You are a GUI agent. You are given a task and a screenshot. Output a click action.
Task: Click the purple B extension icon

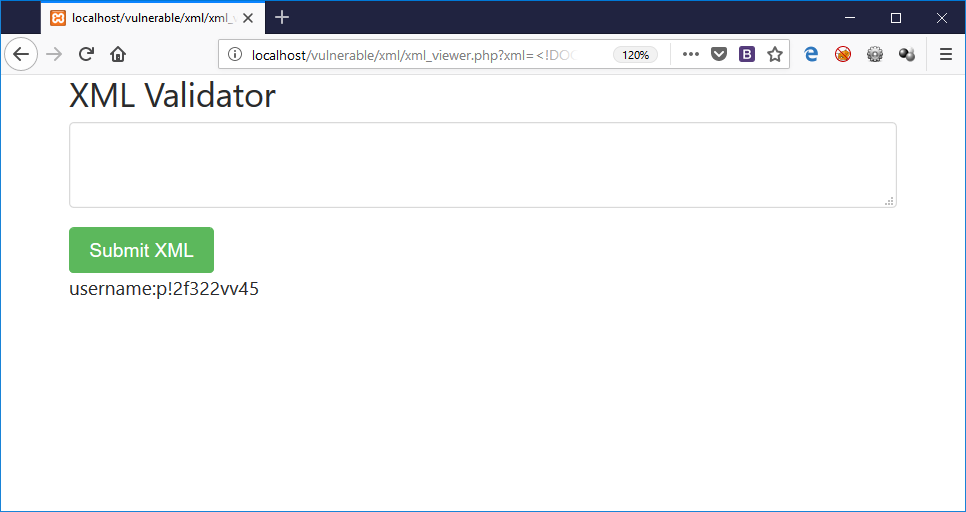coord(747,55)
